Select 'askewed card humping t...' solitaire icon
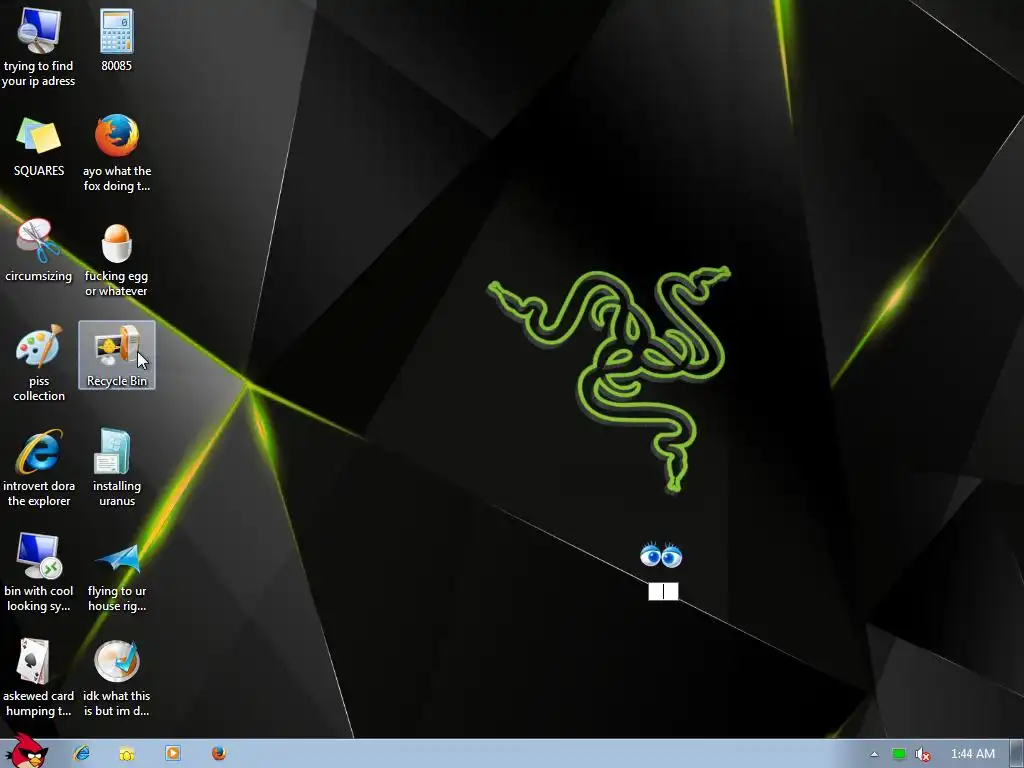The height and width of the screenshot is (768, 1024). pos(39,678)
